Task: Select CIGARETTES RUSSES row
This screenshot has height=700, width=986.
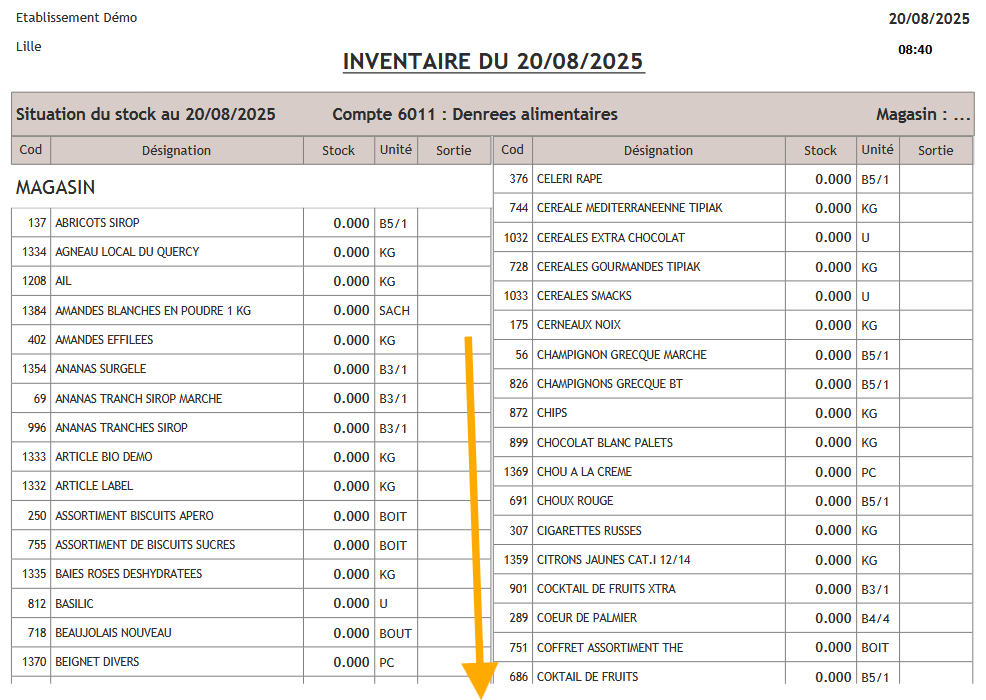Action: pyautogui.click(x=589, y=531)
